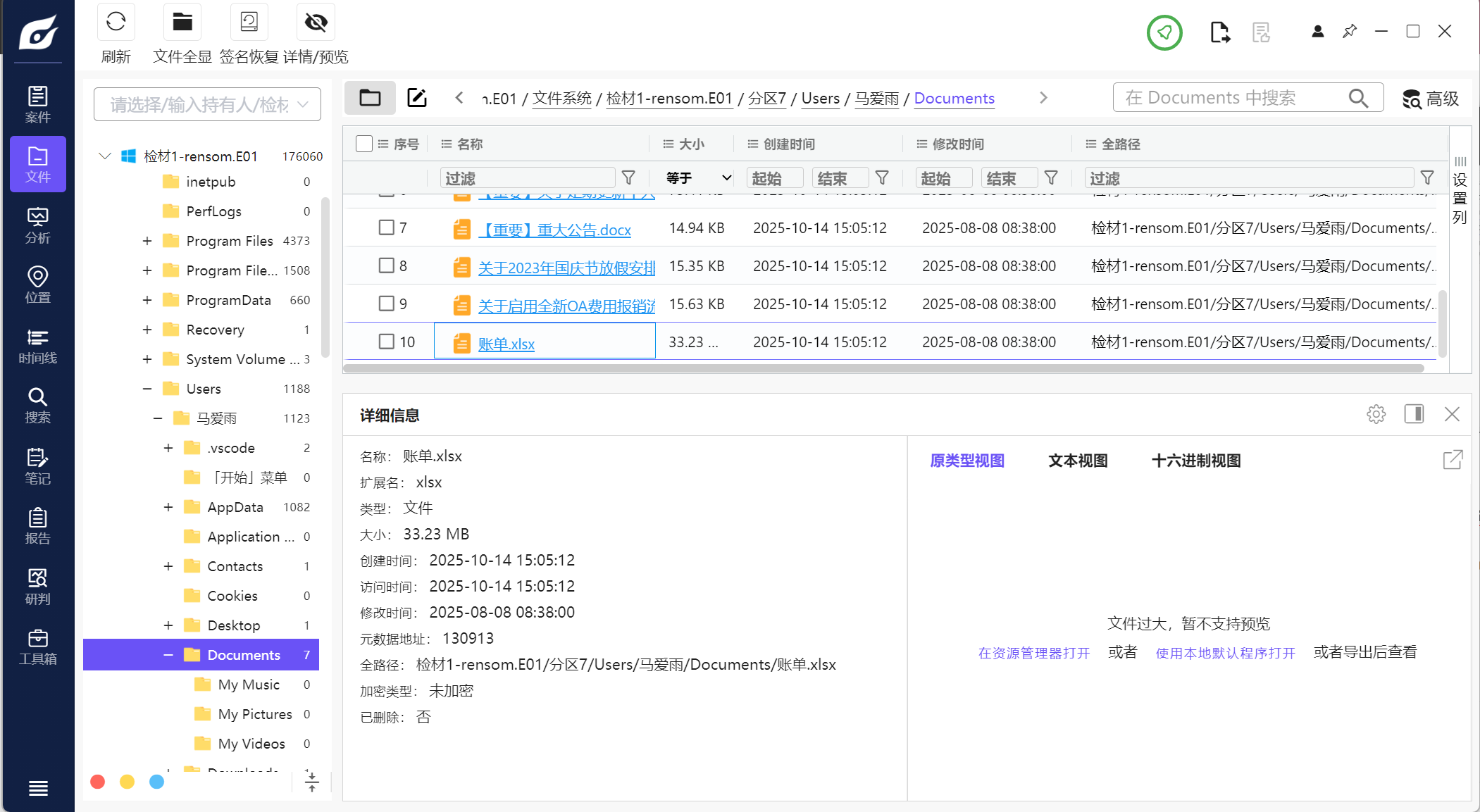Open the 时间线 timeline sidebar section
This screenshot has width=1480, height=812.
tap(37, 346)
